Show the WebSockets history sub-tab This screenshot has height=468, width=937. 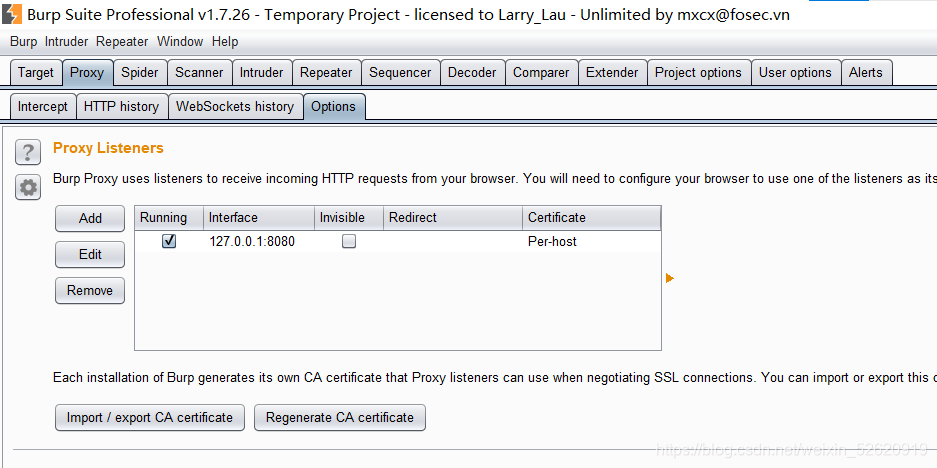pos(235,106)
